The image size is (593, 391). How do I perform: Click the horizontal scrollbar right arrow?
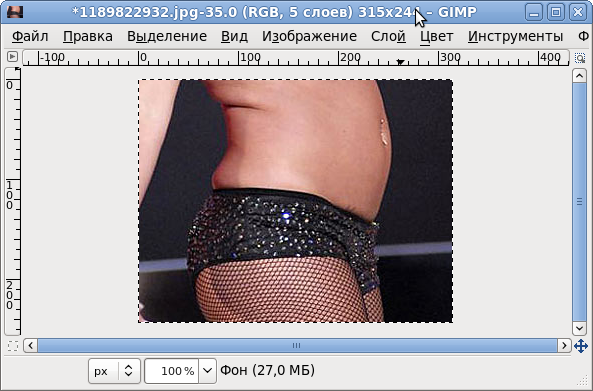[564, 345]
